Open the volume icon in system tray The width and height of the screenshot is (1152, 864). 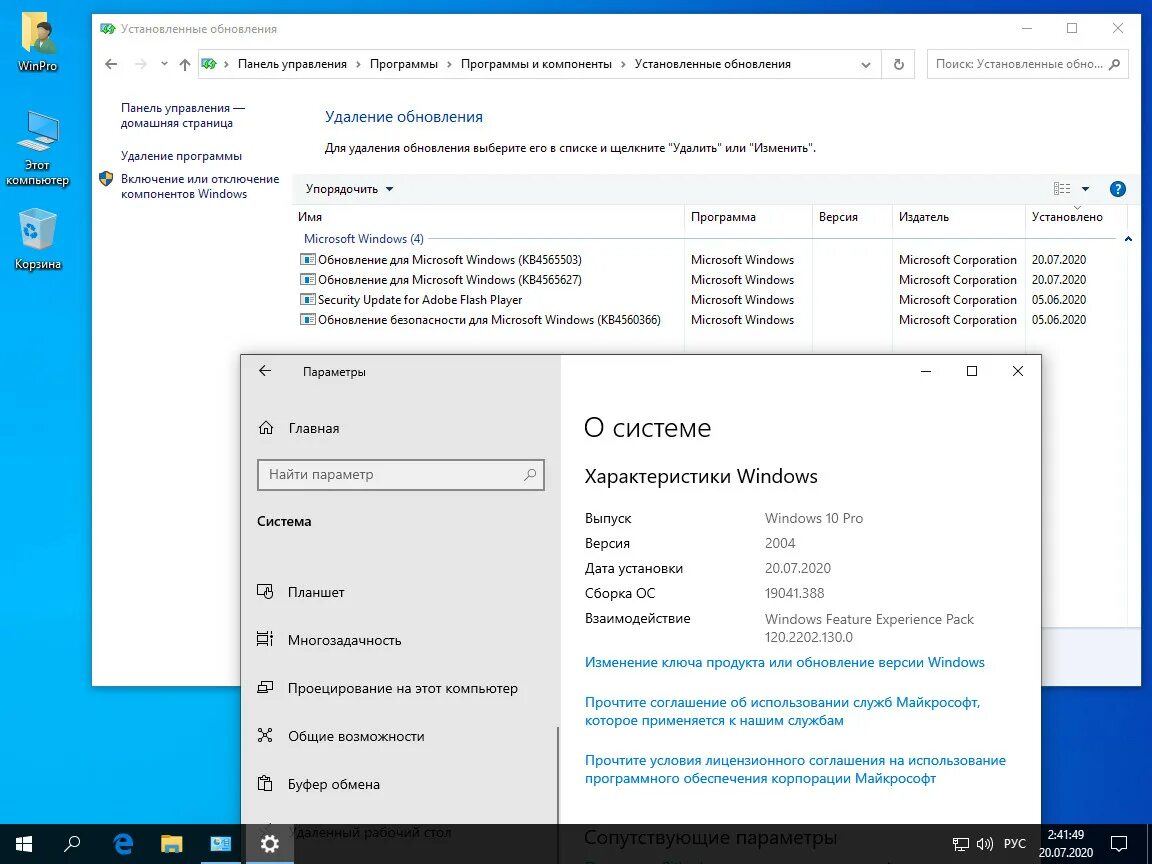984,844
